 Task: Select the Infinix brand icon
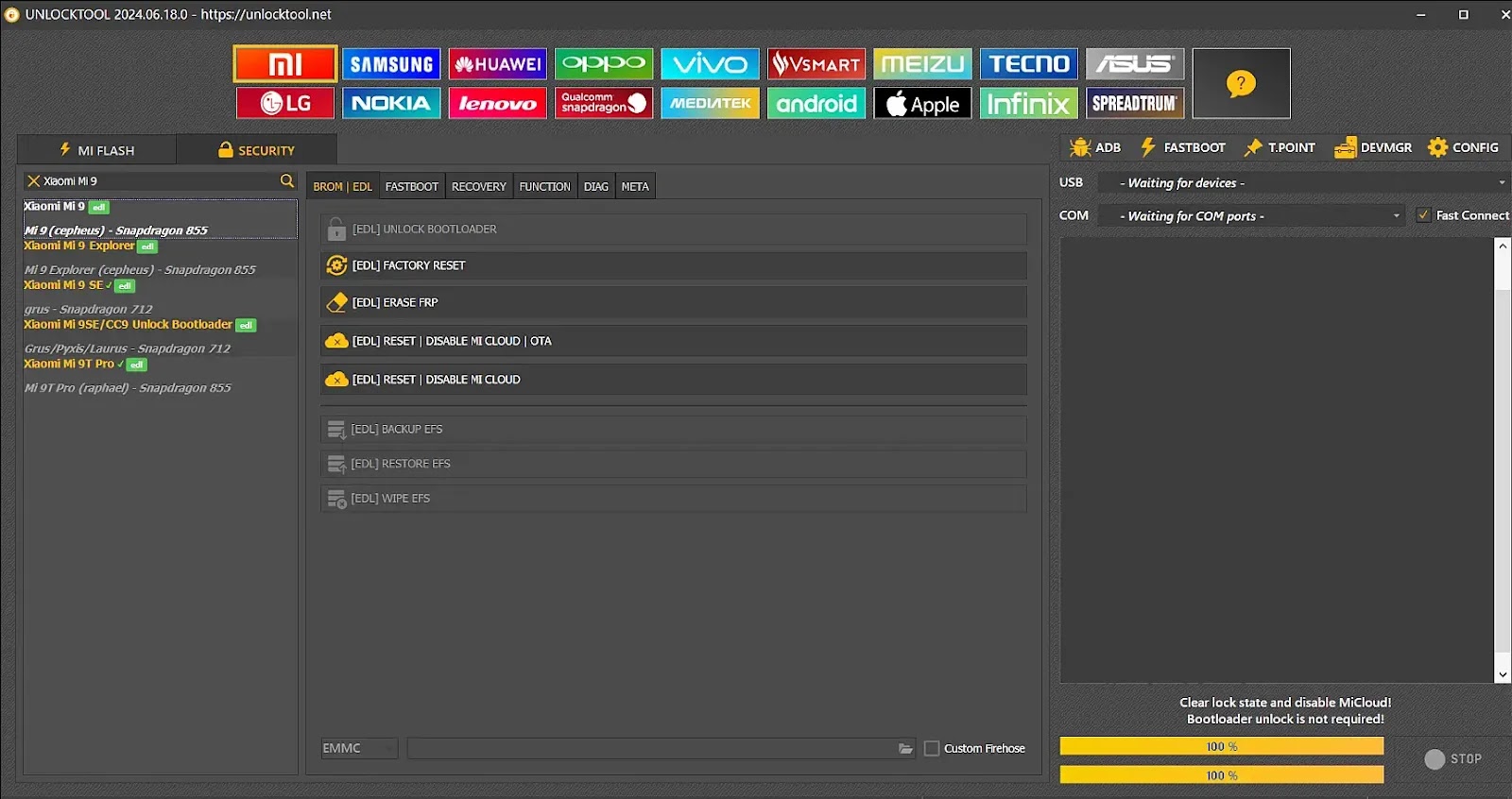tap(1029, 103)
